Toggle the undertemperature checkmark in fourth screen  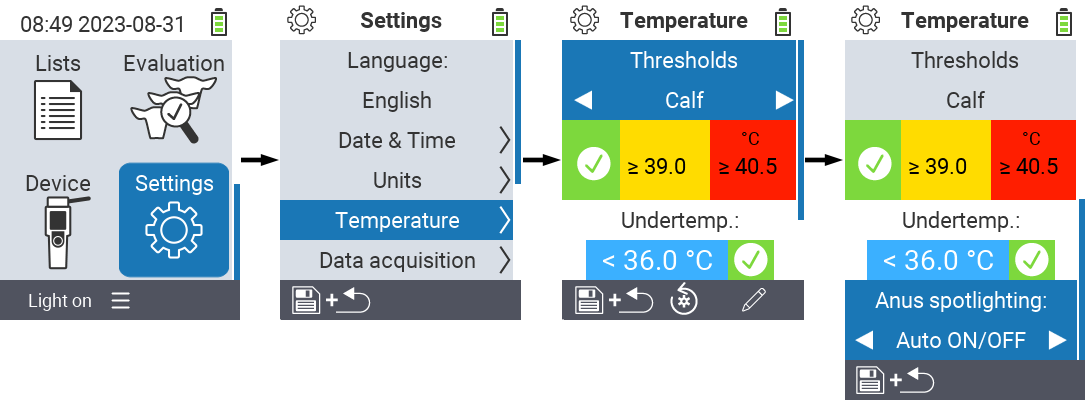[1032, 260]
